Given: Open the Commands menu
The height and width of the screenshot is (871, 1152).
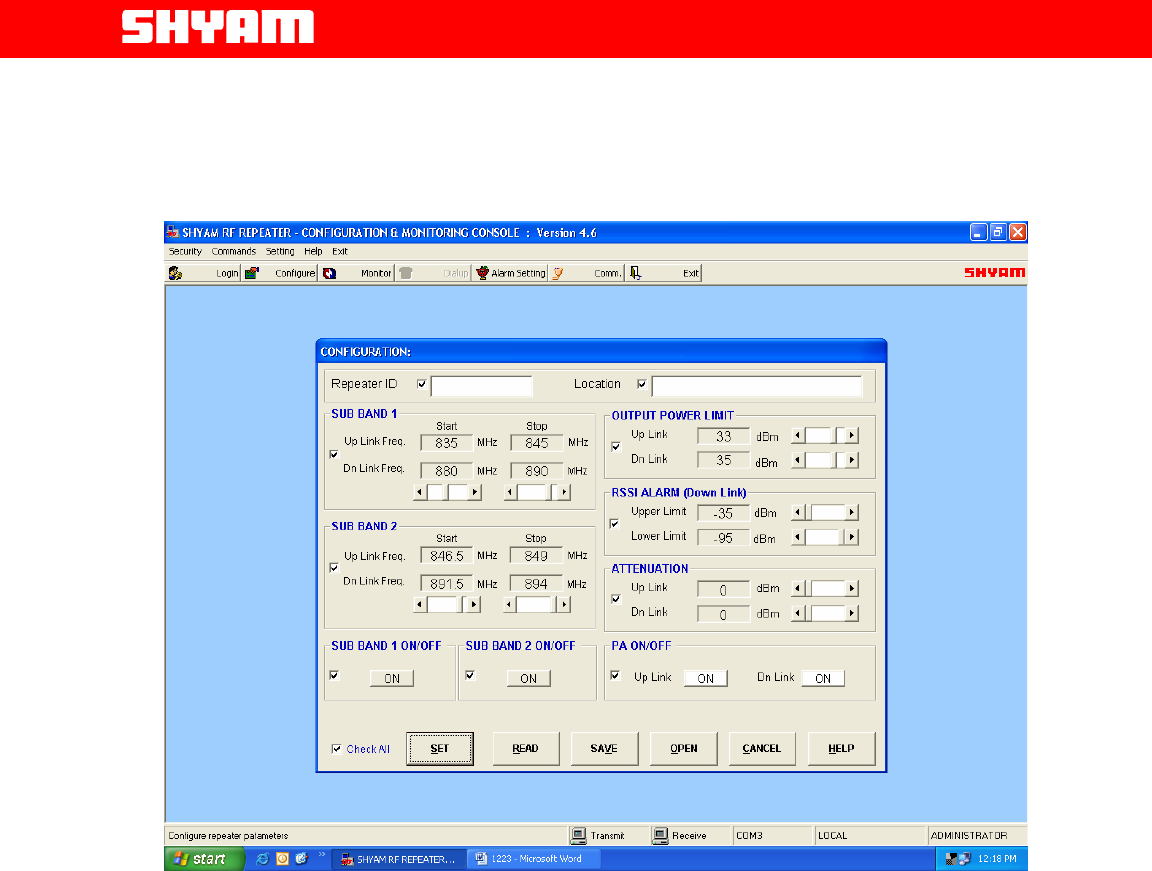Looking at the screenshot, I should pos(233,252).
